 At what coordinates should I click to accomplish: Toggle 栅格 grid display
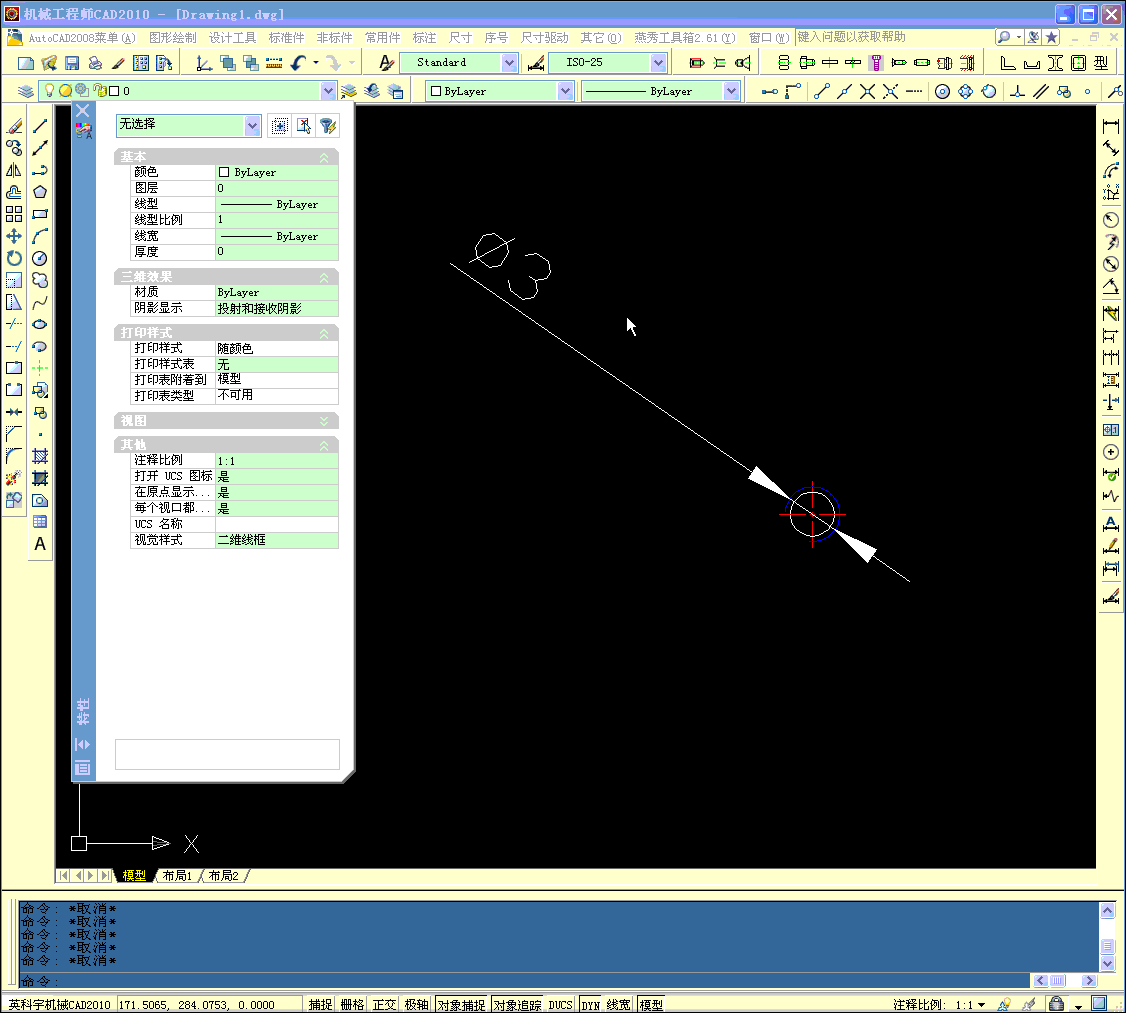coord(352,1004)
